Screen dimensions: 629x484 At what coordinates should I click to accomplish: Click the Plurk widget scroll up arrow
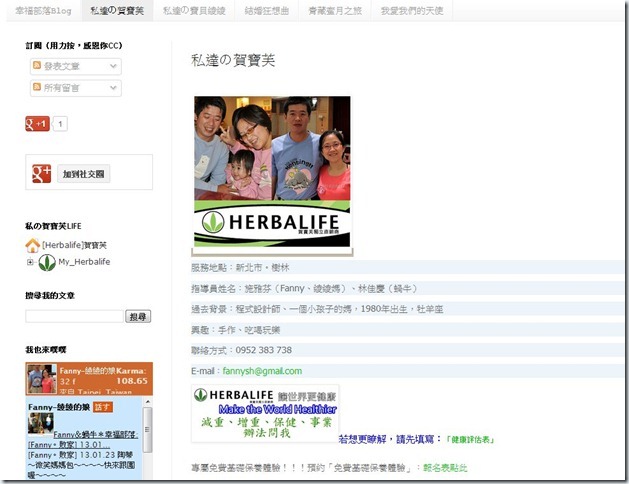[148, 402]
